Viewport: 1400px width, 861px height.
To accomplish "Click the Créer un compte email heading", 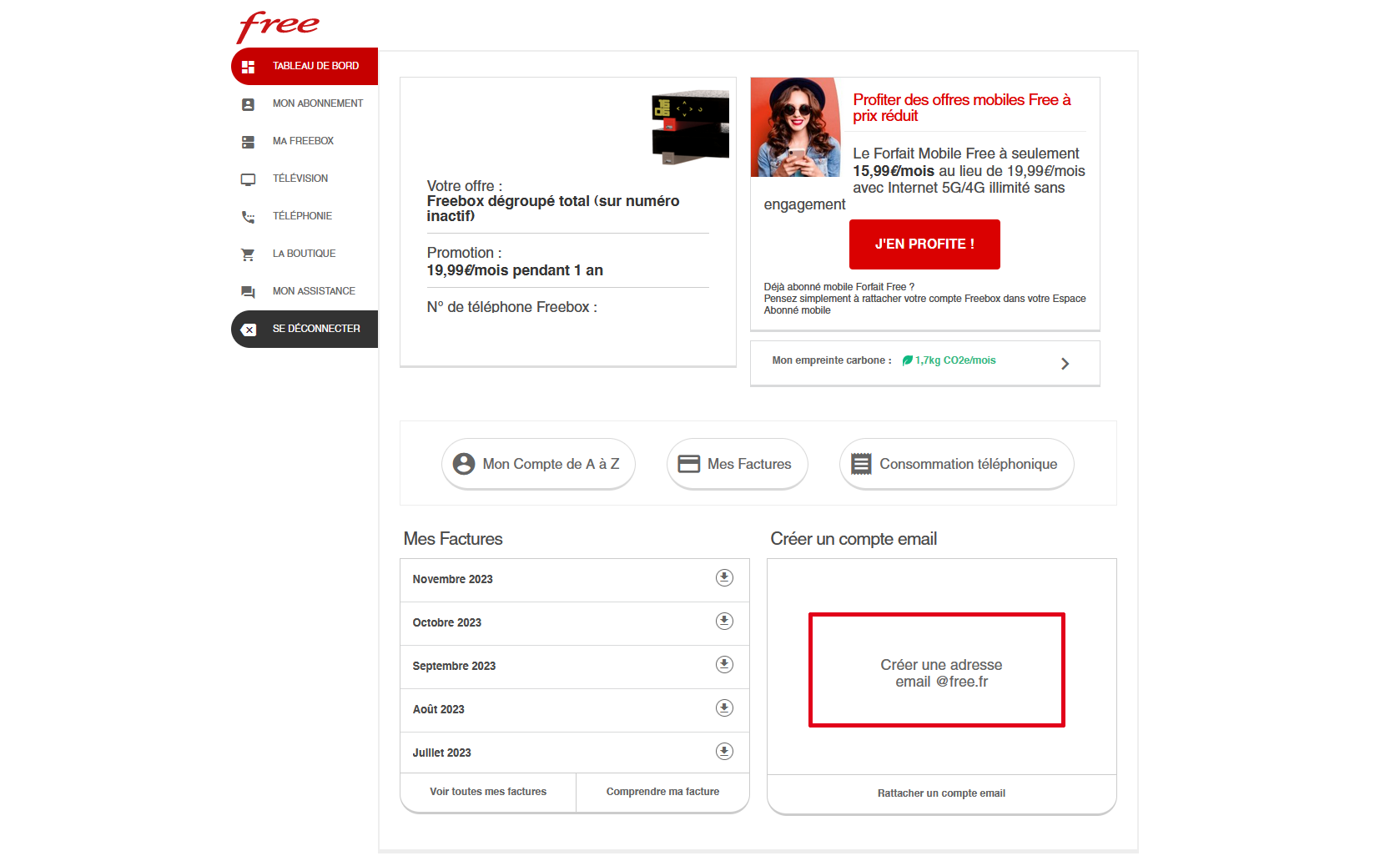I will click(x=854, y=539).
